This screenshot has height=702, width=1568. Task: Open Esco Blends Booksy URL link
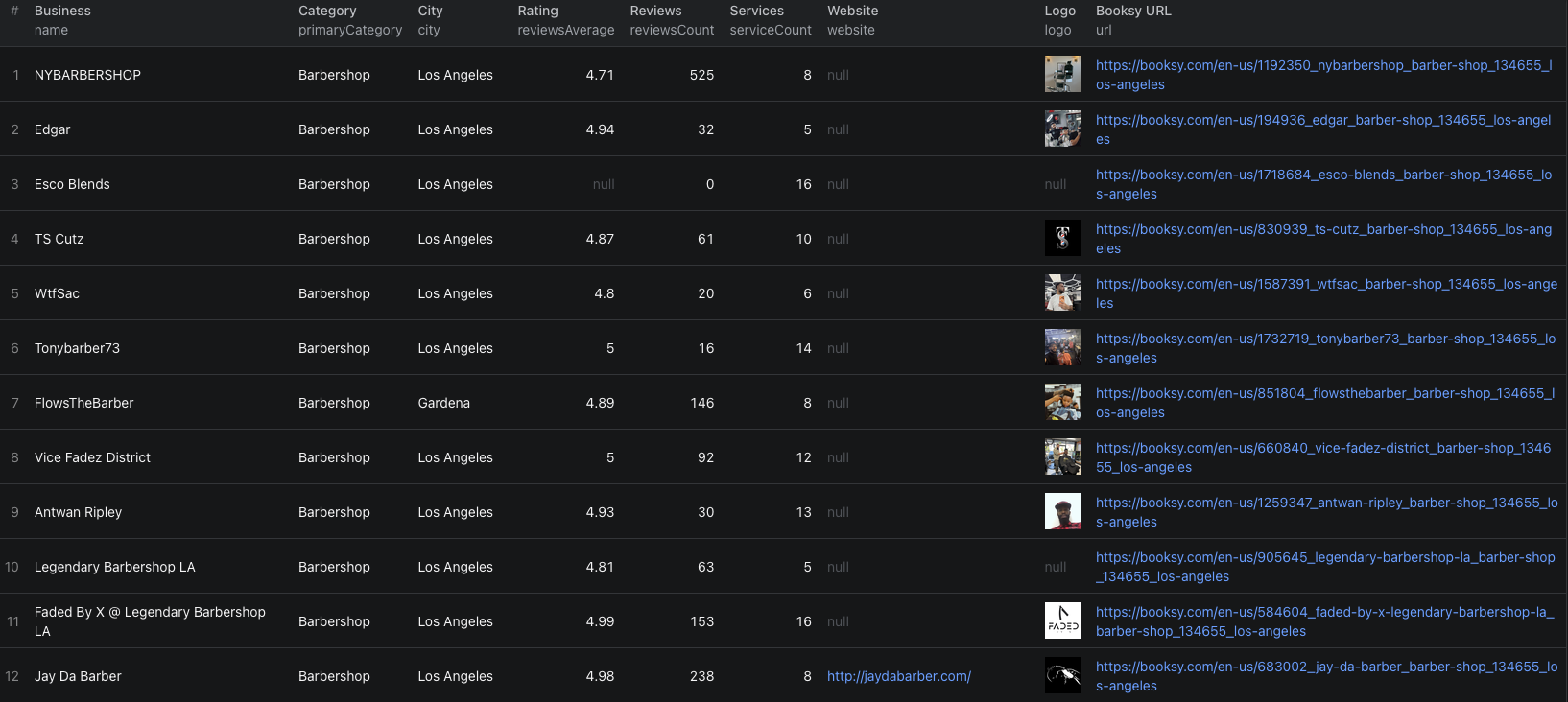(x=1324, y=184)
